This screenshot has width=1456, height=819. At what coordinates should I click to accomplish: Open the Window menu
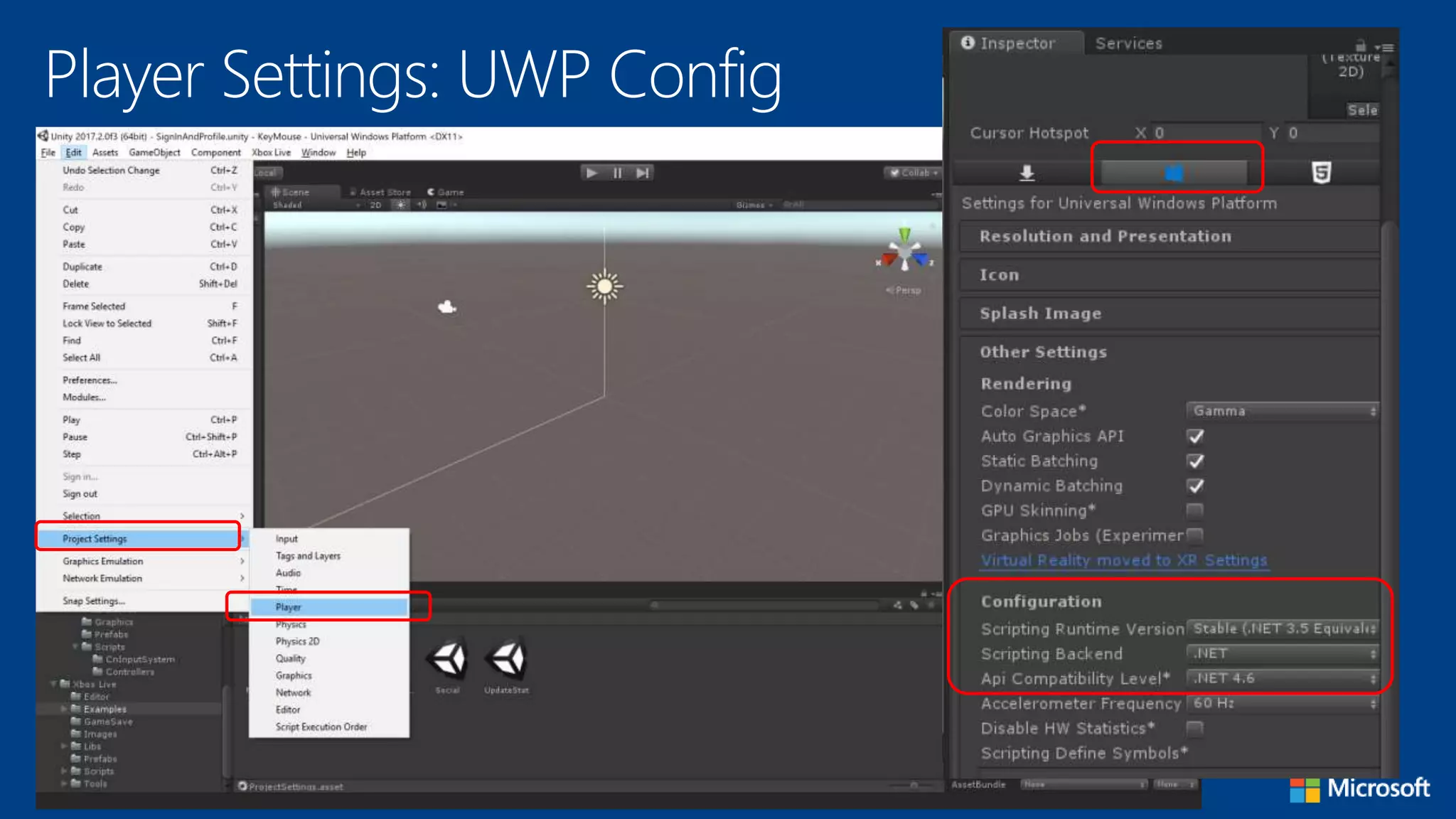pyautogui.click(x=318, y=153)
